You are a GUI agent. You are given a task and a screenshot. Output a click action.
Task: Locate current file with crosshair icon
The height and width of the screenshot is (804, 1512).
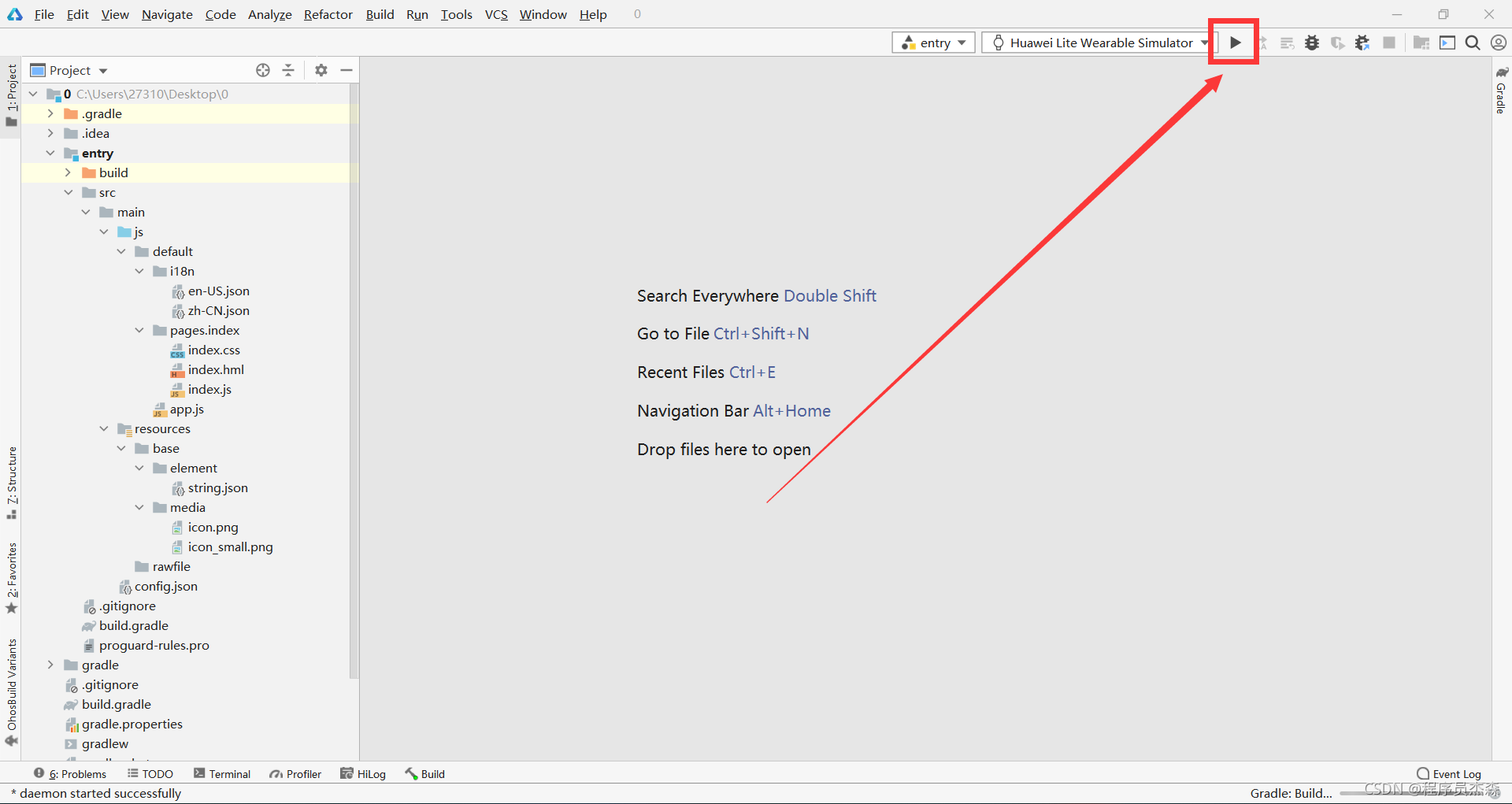263,70
